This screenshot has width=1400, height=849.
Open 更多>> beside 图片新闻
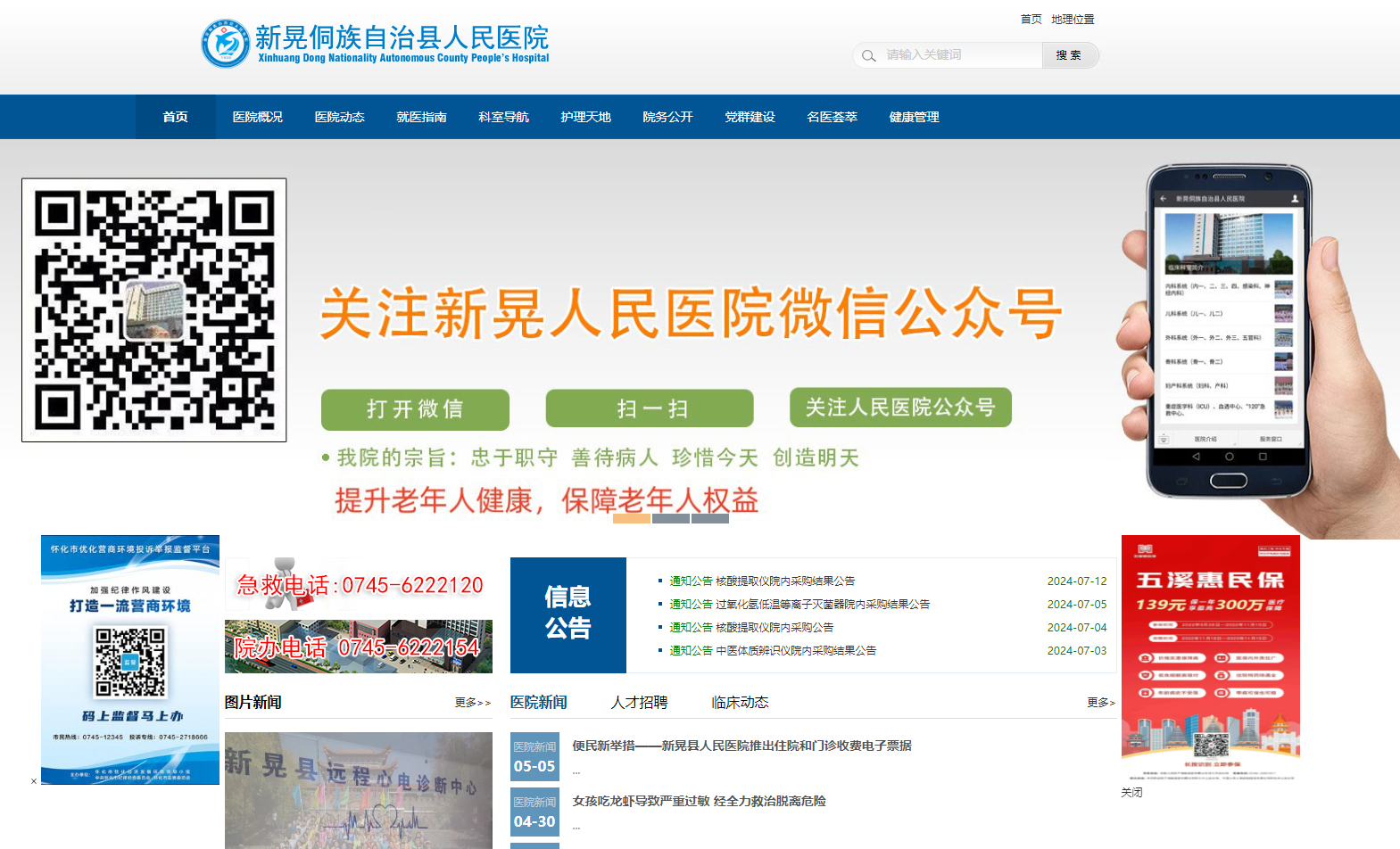(473, 703)
